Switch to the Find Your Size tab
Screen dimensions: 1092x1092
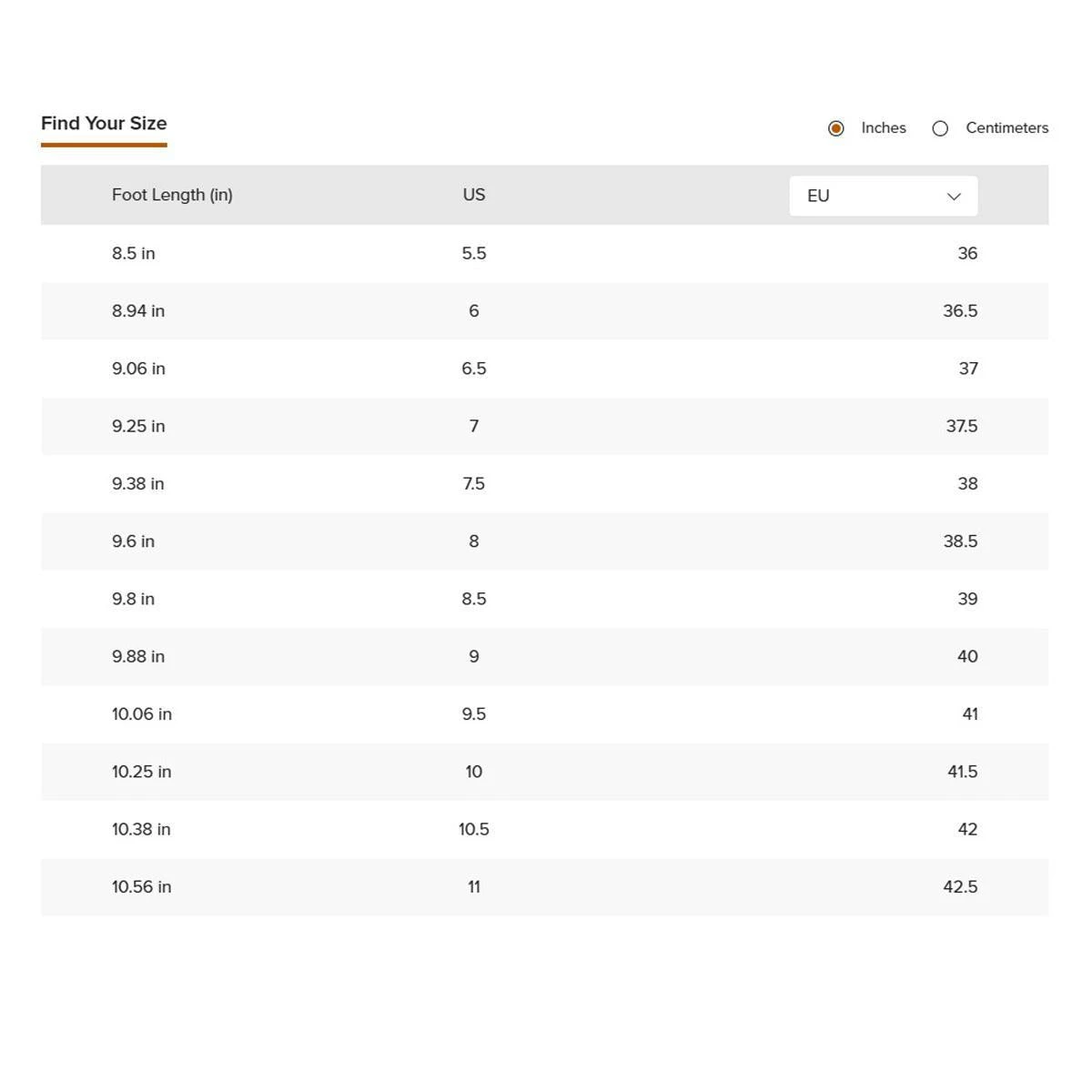click(x=104, y=124)
